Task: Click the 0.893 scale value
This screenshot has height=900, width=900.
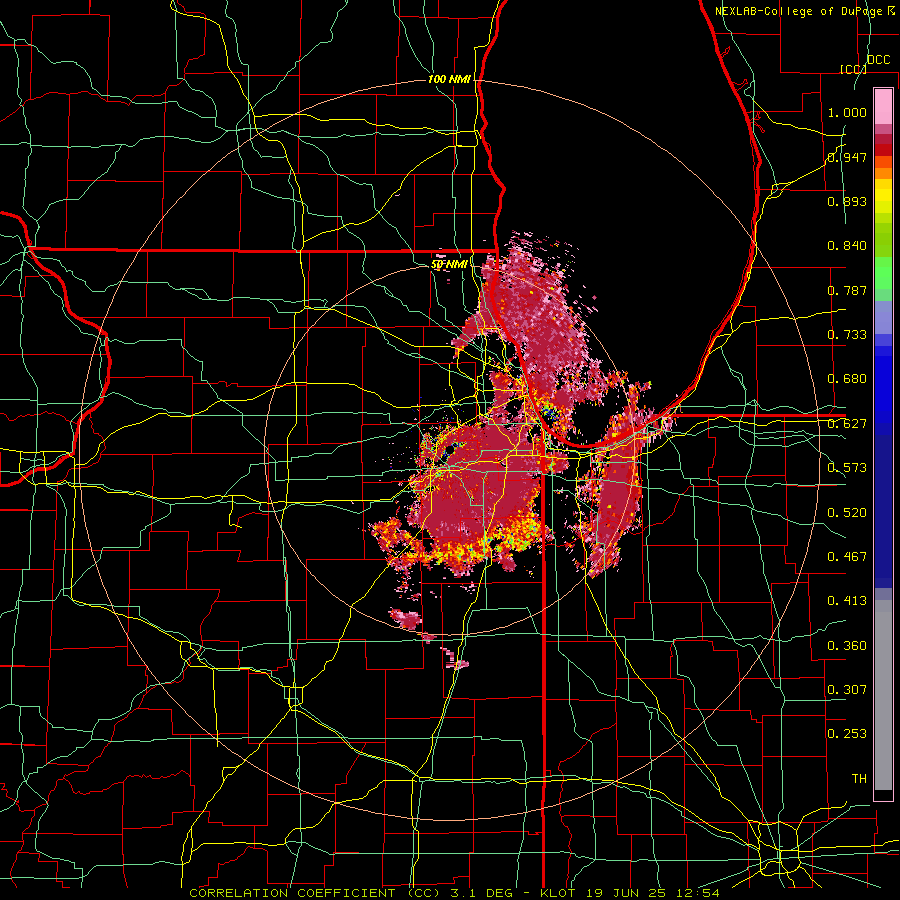Action: coord(847,201)
